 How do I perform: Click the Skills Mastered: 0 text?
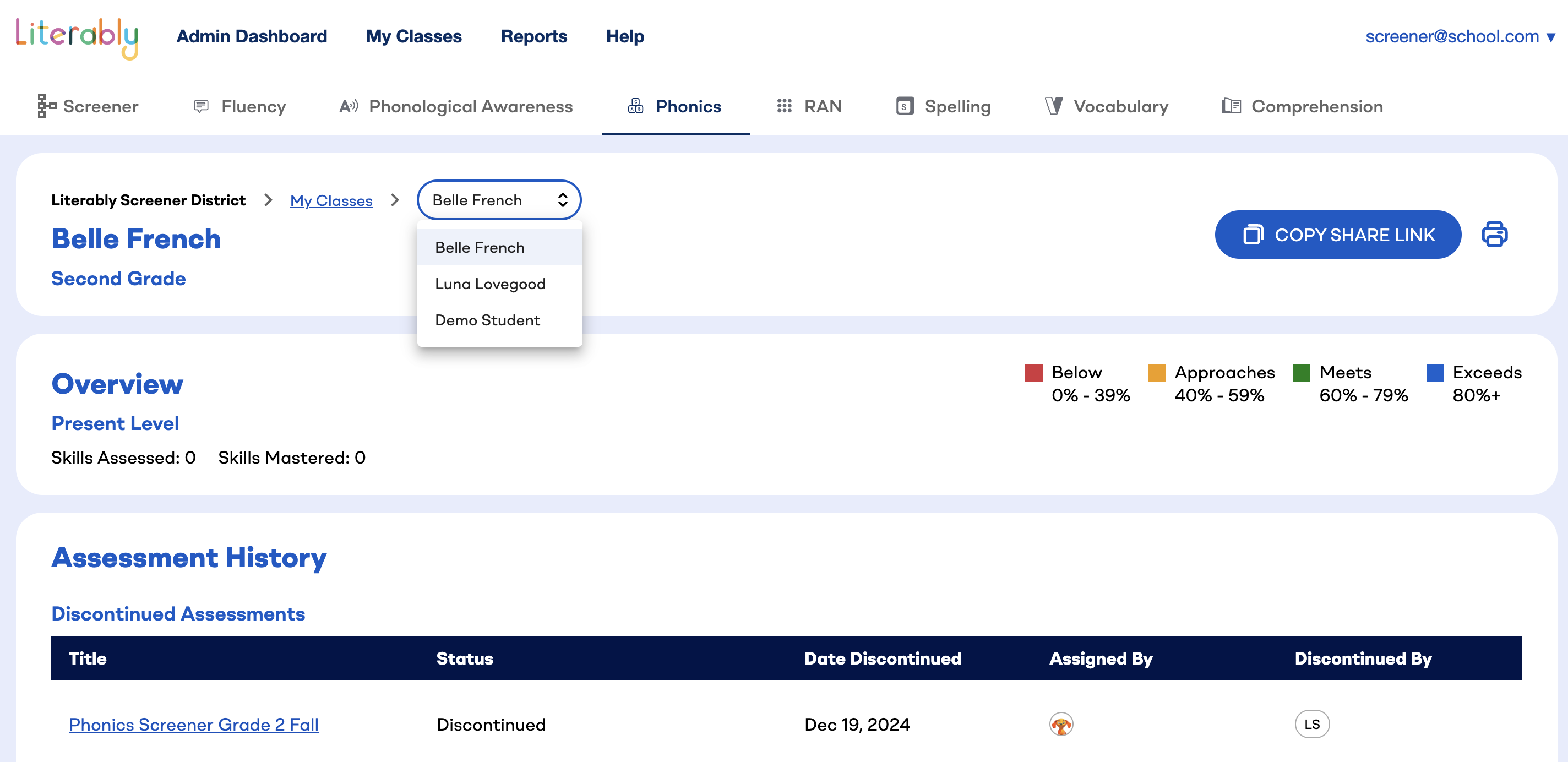click(292, 458)
